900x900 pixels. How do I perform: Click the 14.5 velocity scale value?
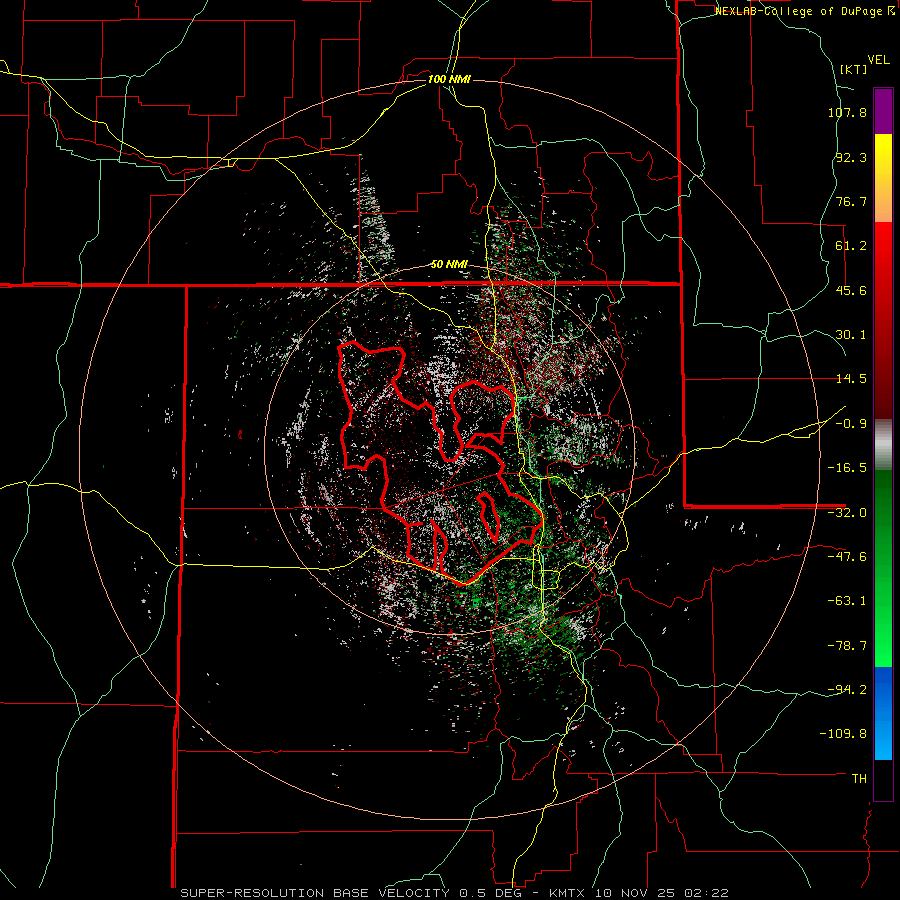[x=851, y=379]
